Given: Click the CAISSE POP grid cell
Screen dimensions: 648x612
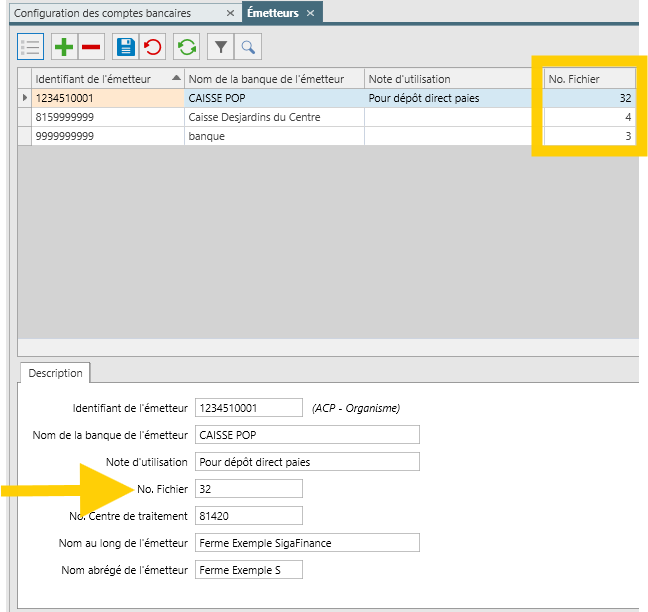Looking at the screenshot, I should [x=274, y=98].
